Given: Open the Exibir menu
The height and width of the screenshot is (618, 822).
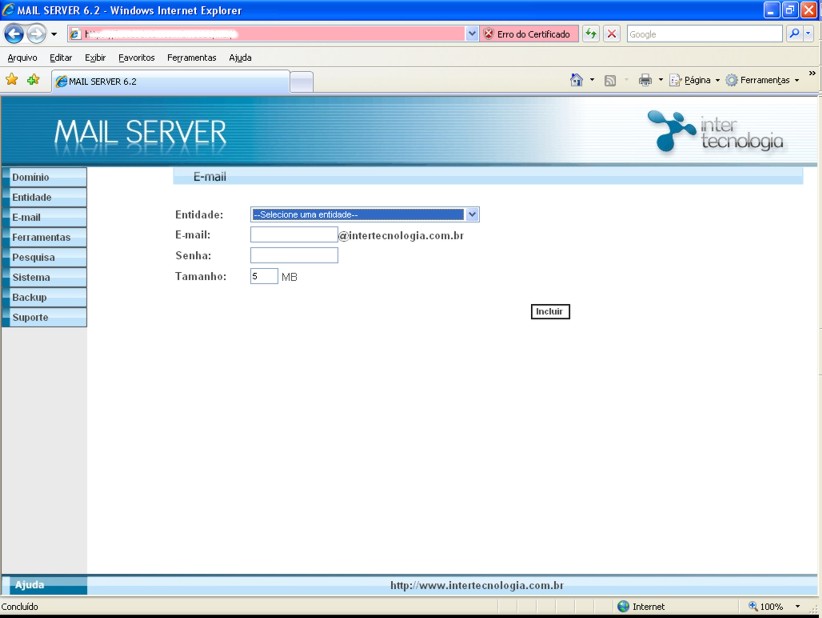Looking at the screenshot, I should coord(95,58).
